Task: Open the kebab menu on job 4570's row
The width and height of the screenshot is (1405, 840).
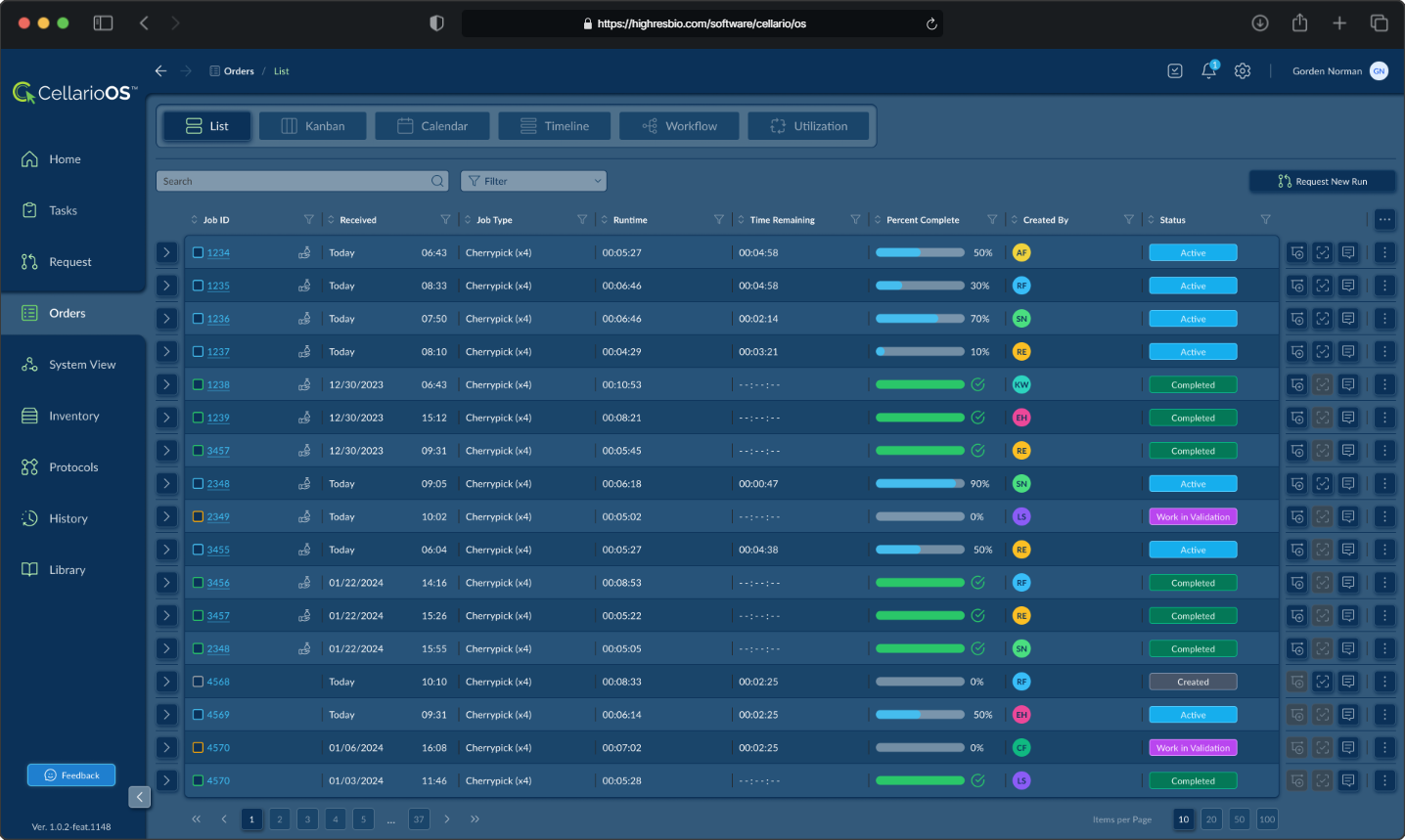Action: coord(1384,747)
